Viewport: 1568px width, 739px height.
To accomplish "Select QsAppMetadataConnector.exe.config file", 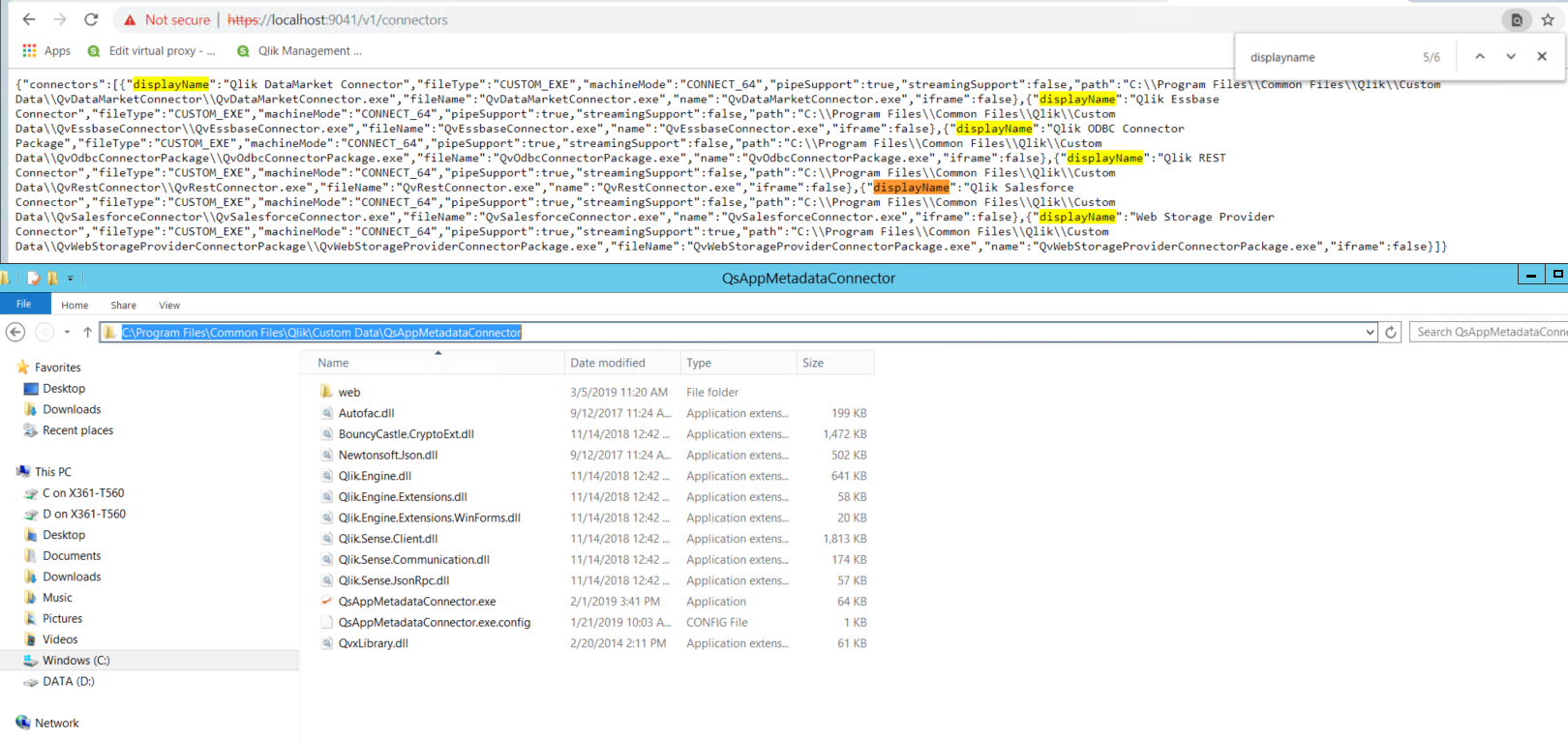I will (435, 623).
